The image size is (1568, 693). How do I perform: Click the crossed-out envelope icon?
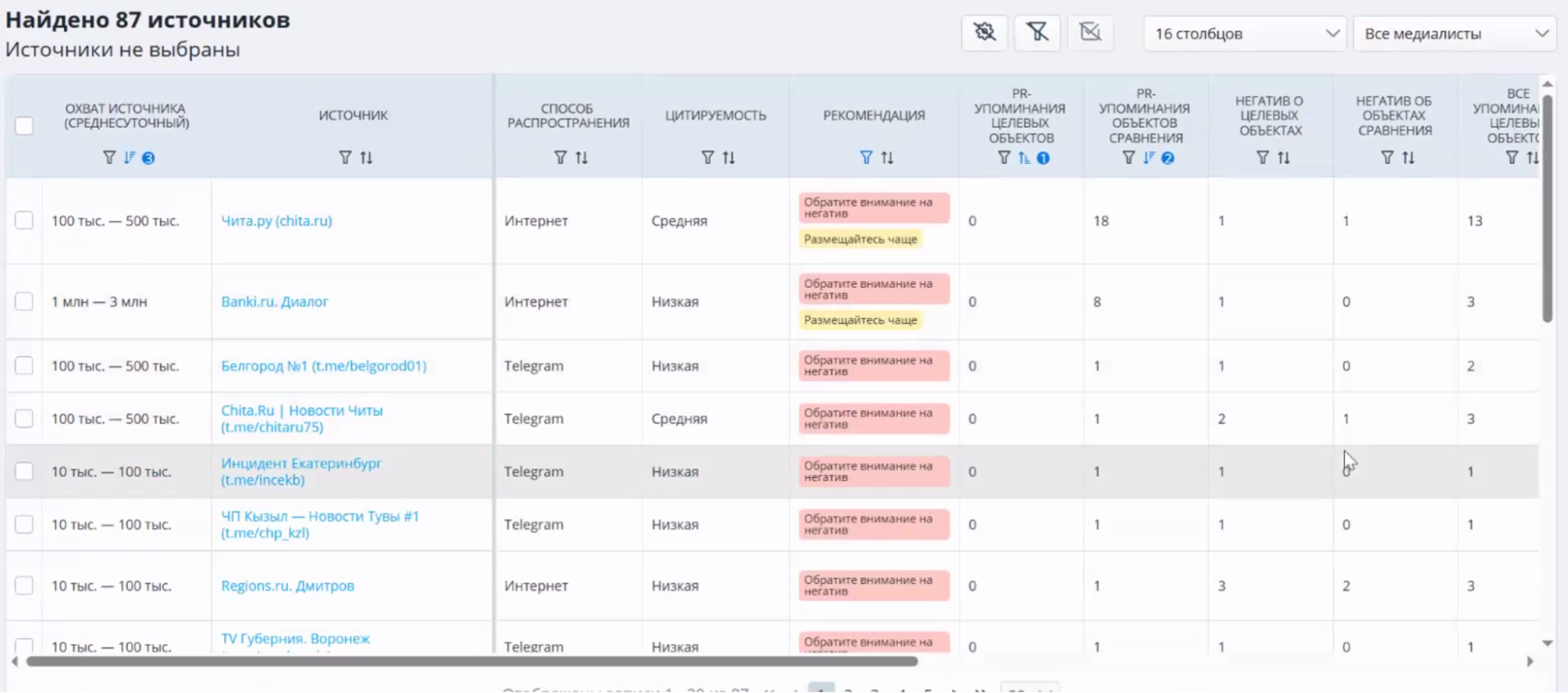1090,32
